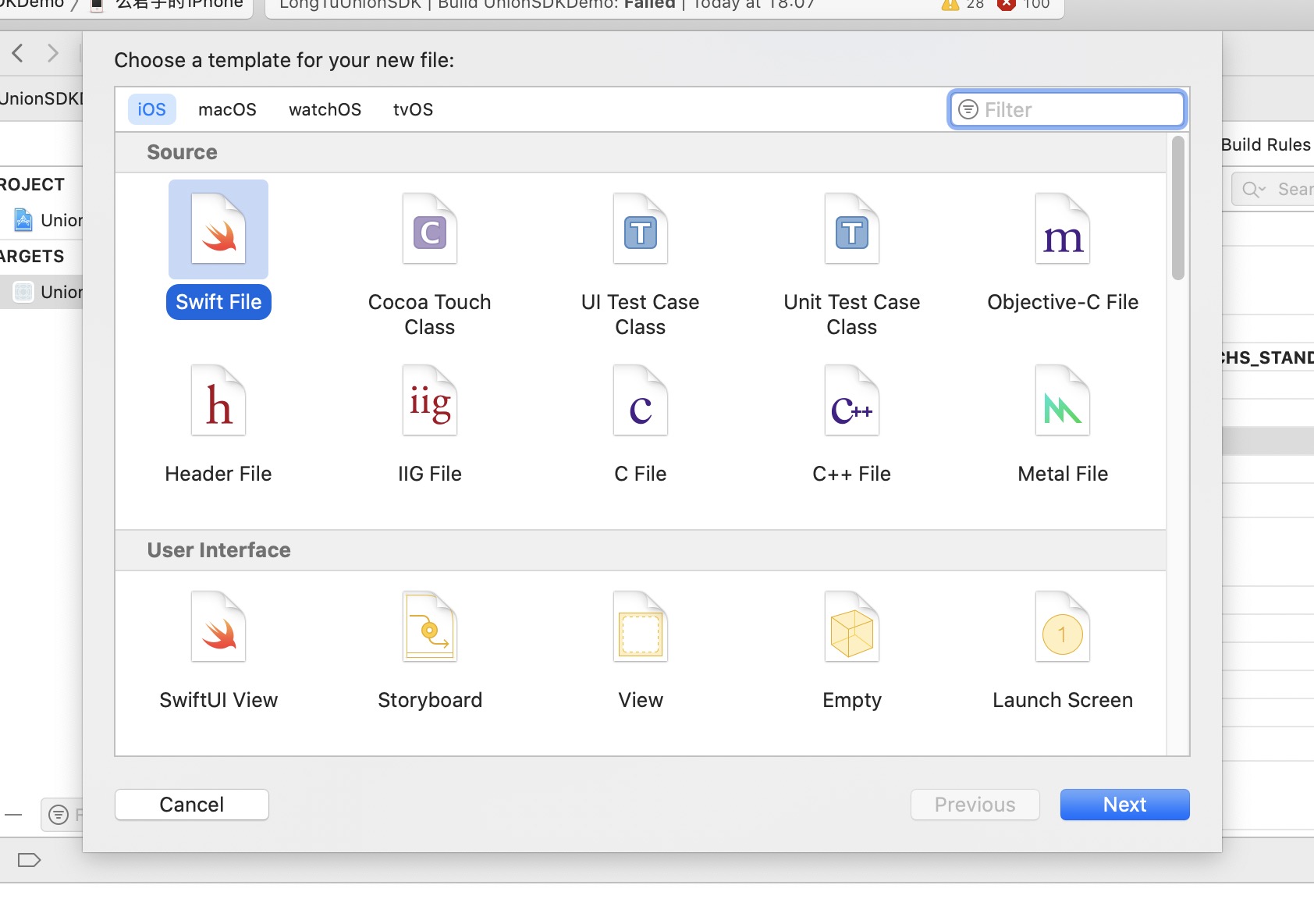Cancel the new file dialog
This screenshot has width=1314, height=924.
[x=192, y=805]
